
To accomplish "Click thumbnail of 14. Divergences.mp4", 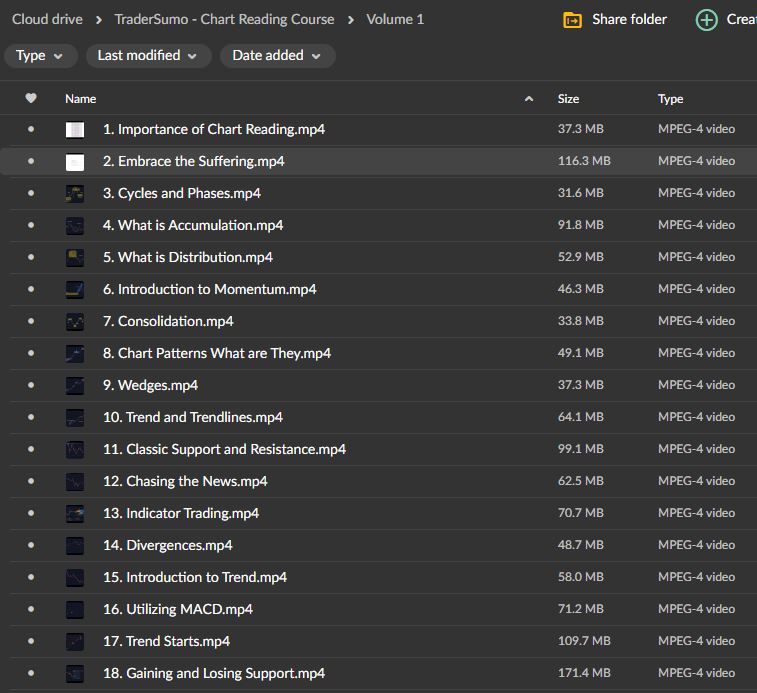I will 75,545.
